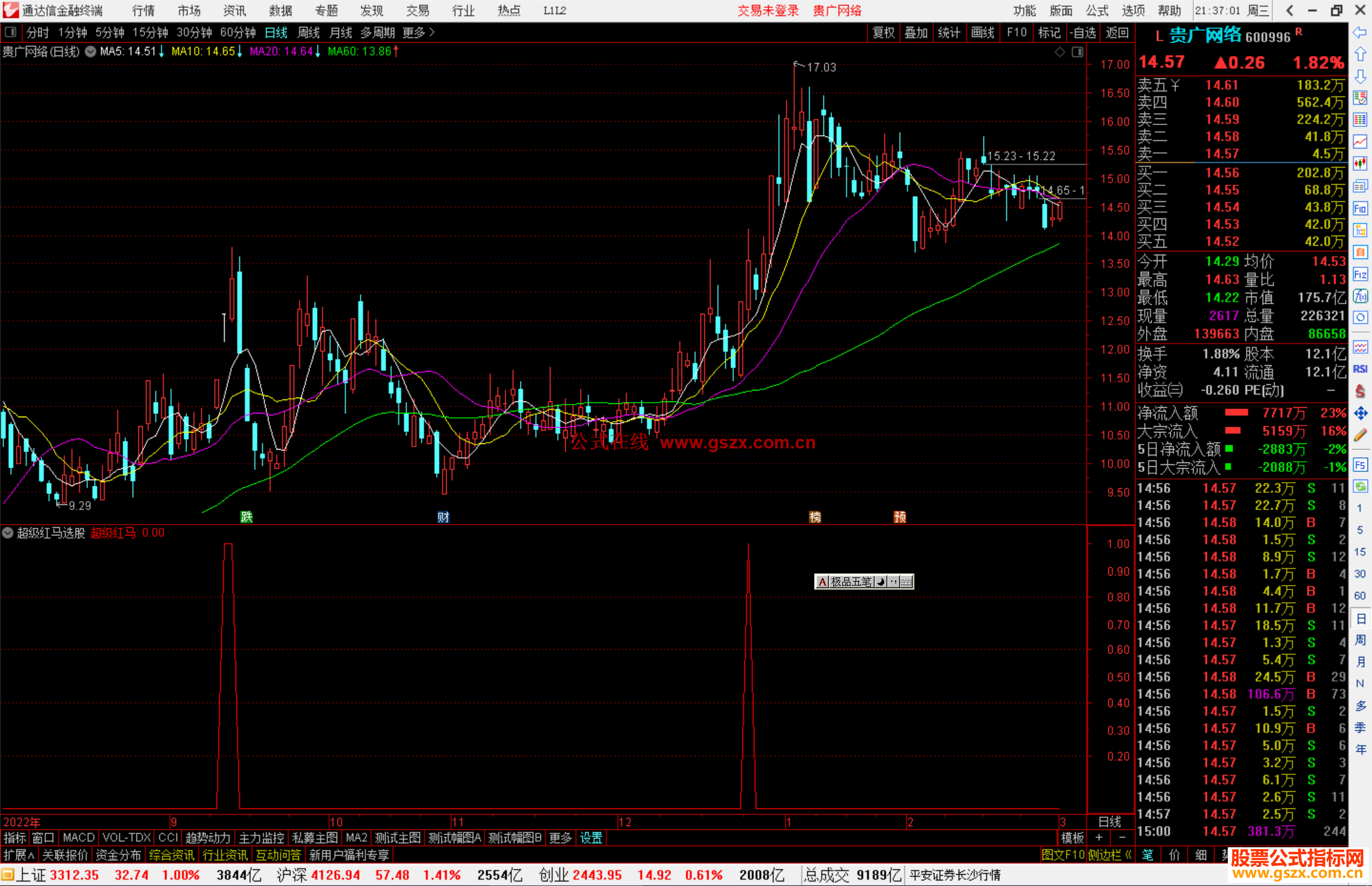
Task: Open the f(x) formula sidebar icon
Action: click(x=1360, y=296)
